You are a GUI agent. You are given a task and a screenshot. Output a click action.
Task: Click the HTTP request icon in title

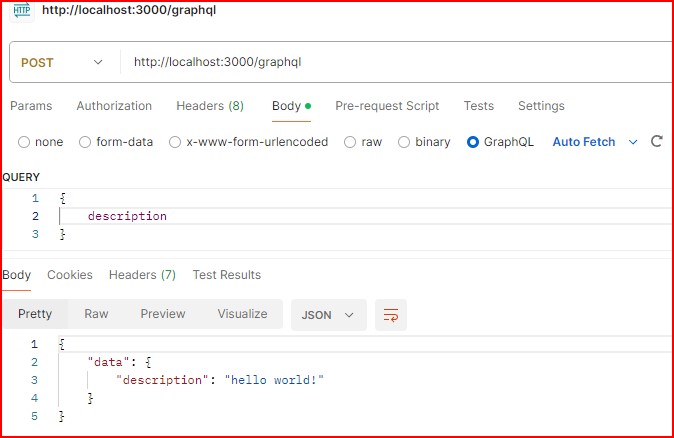[21, 12]
